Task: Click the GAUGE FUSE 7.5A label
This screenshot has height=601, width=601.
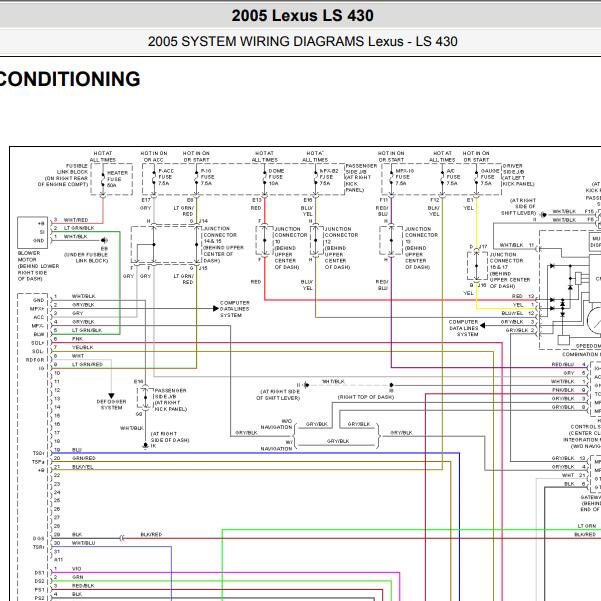Action: pyautogui.click(x=489, y=177)
